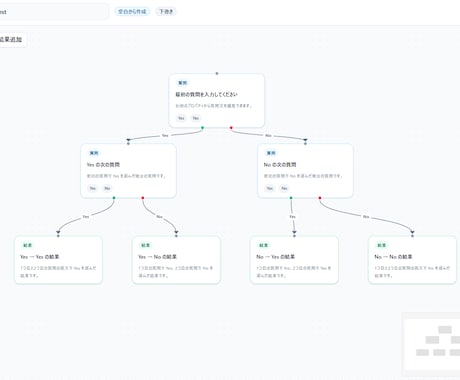This screenshot has height=380, width=460.
Task: Select the 'No の次の質問' node title
Action: click(280, 165)
